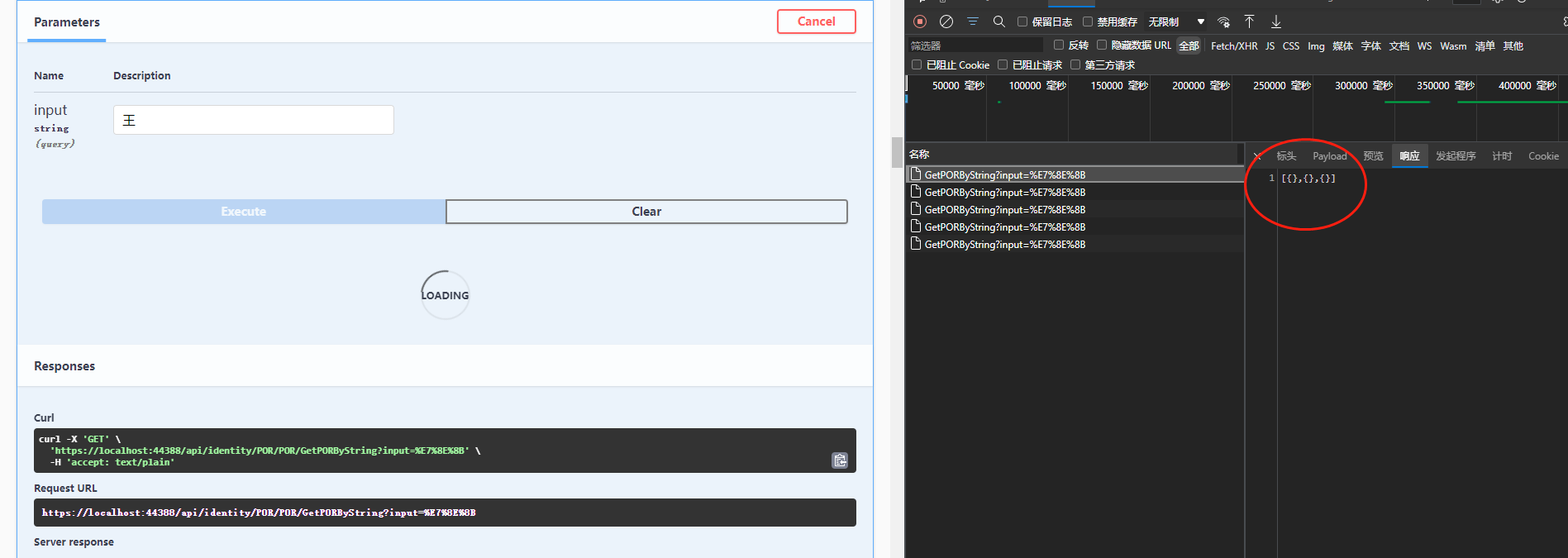Enable the 禁用缓存 checkbox
This screenshot has width=1568, height=558.
(x=1088, y=21)
